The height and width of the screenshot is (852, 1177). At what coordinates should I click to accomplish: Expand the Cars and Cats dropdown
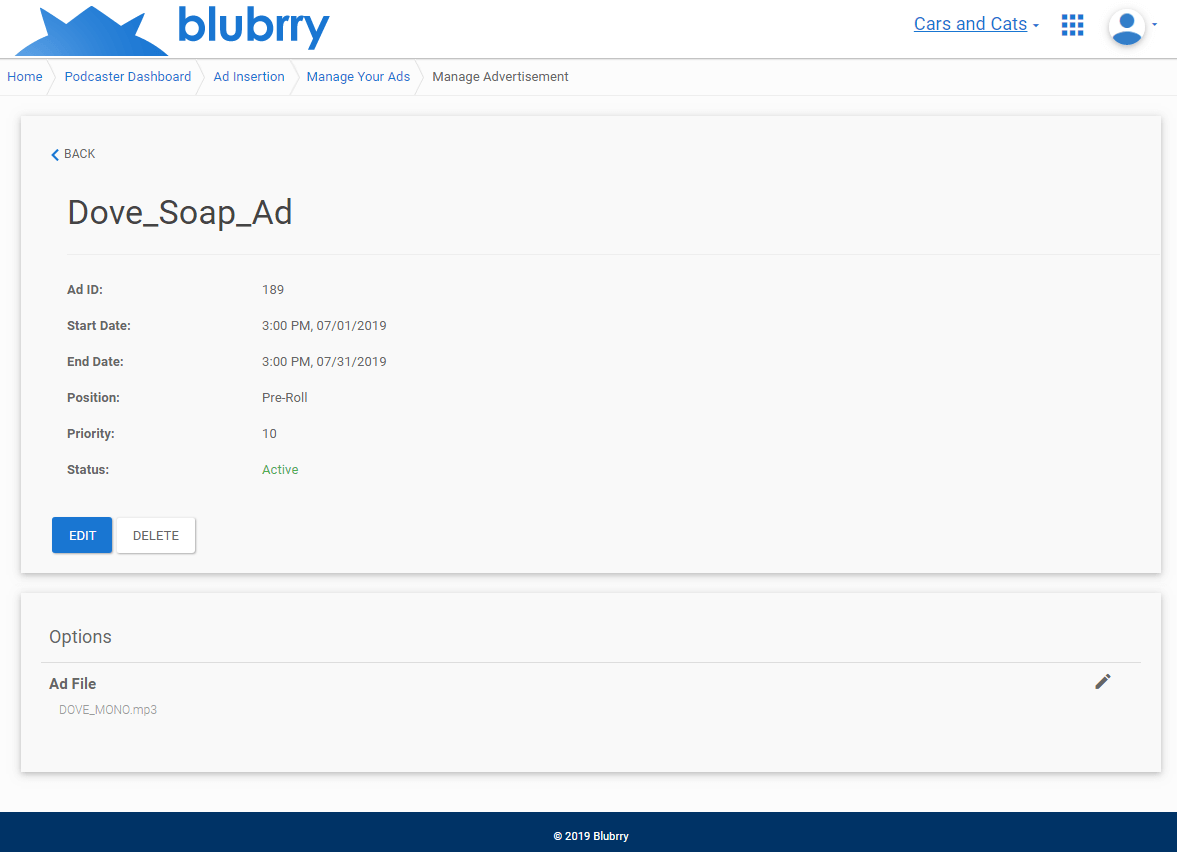pos(976,24)
